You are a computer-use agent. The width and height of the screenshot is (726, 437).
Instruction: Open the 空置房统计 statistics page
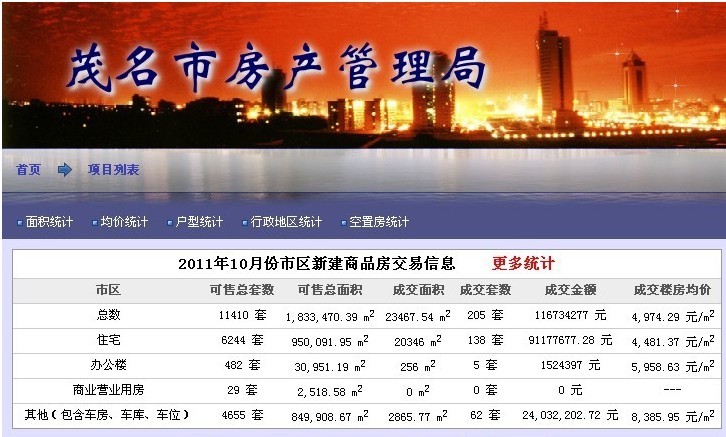click(378, 222)
